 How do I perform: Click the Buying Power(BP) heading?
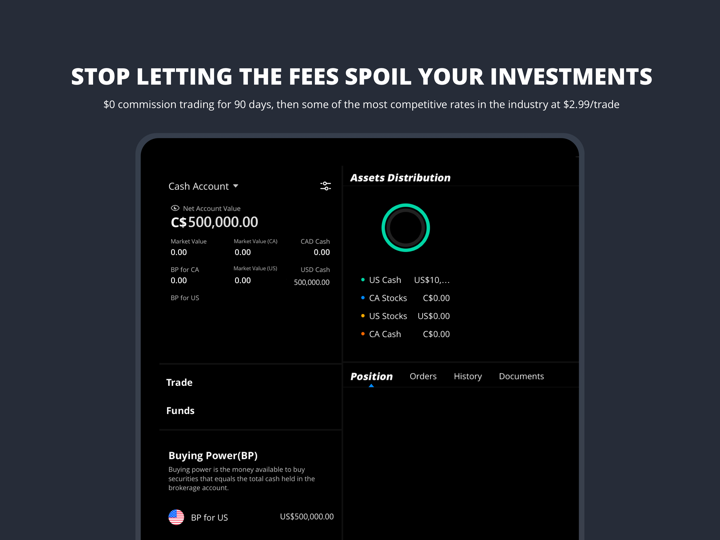213,455
